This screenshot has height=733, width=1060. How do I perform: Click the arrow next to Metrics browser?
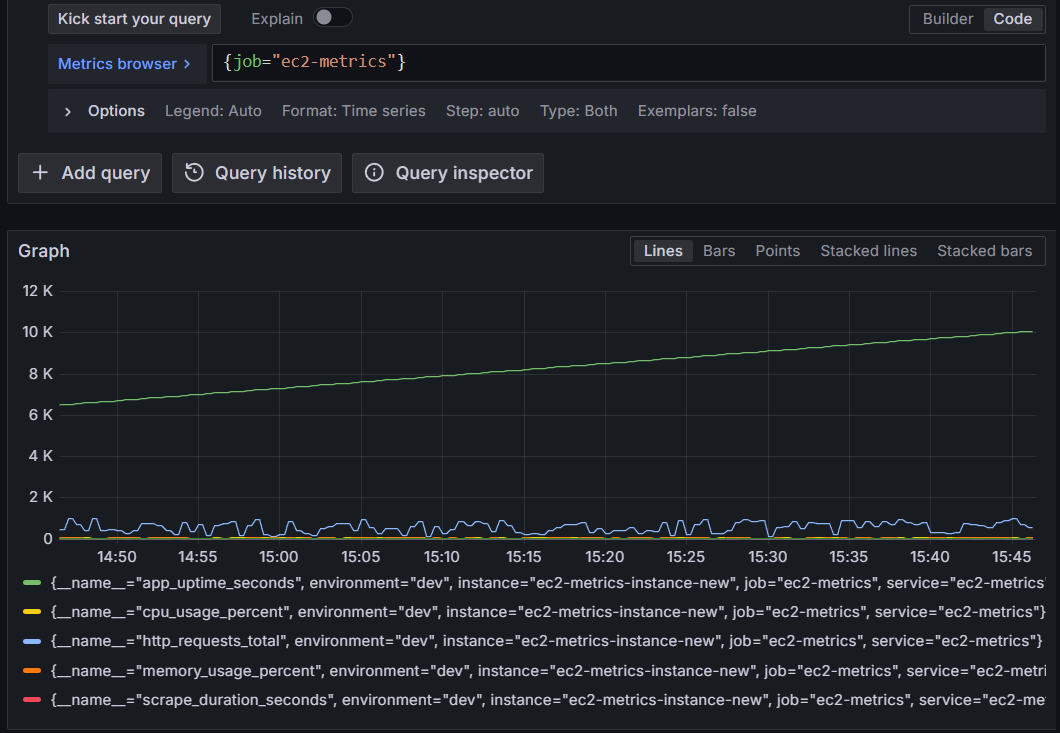[x=186, y=63]
